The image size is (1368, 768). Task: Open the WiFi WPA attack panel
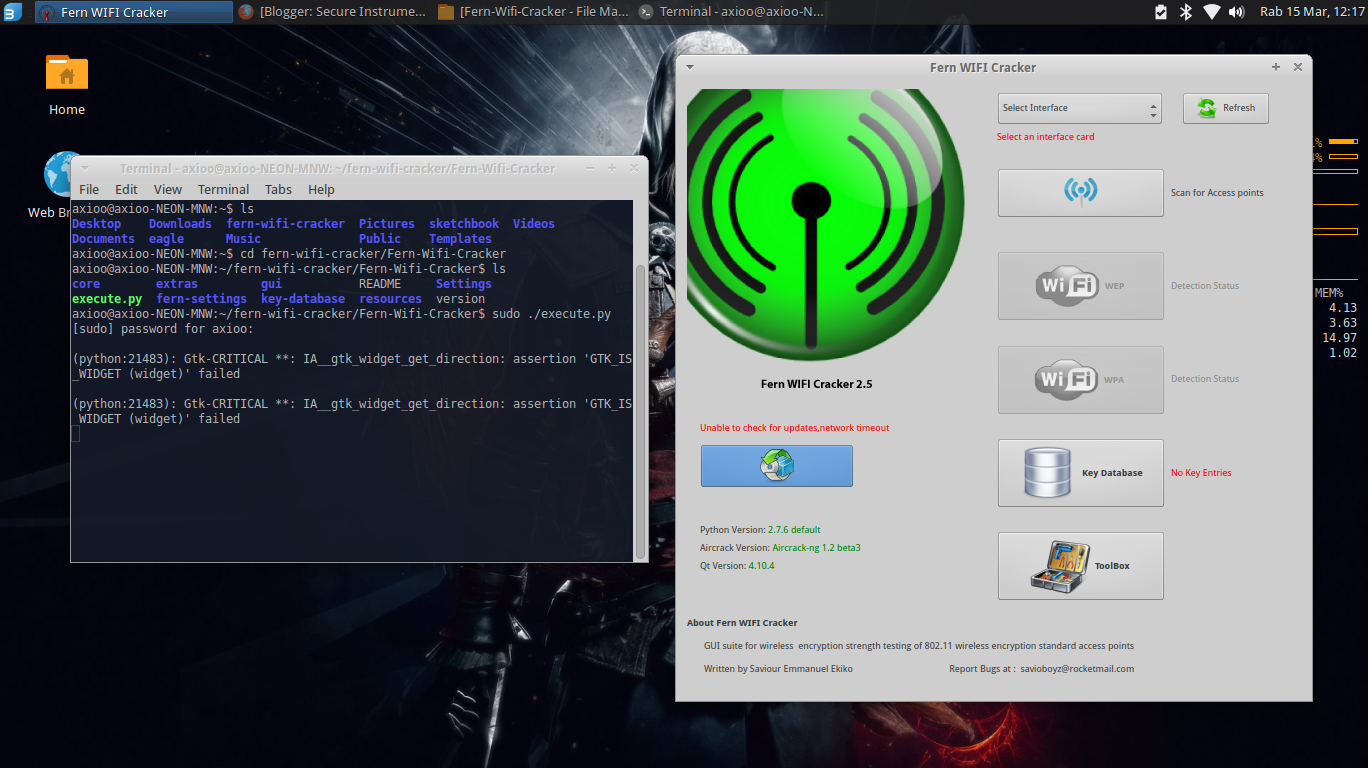click(x=1080, y=380)
